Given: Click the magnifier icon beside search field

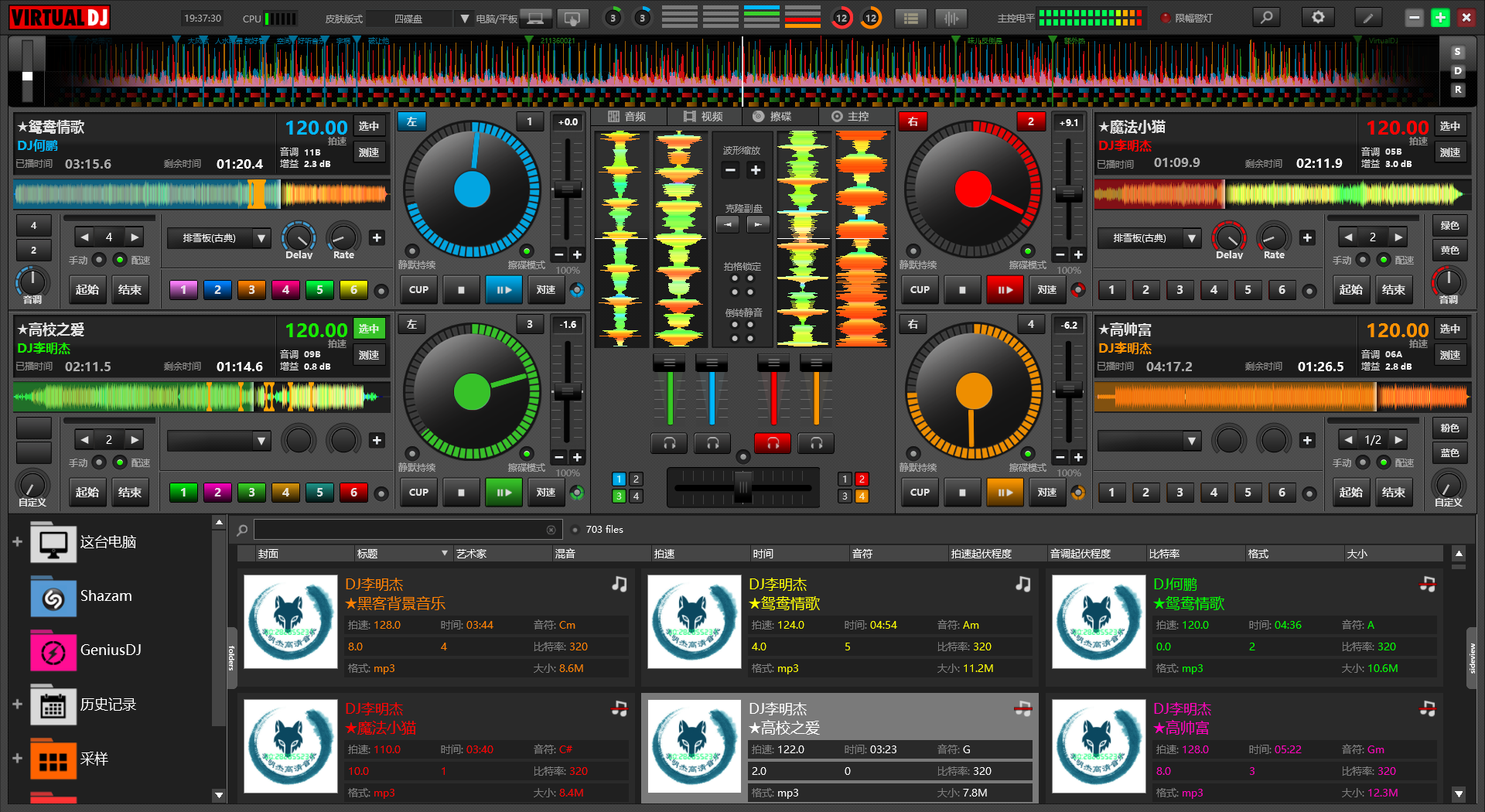Looking at the screenshot, I should [x=242, y=530].
